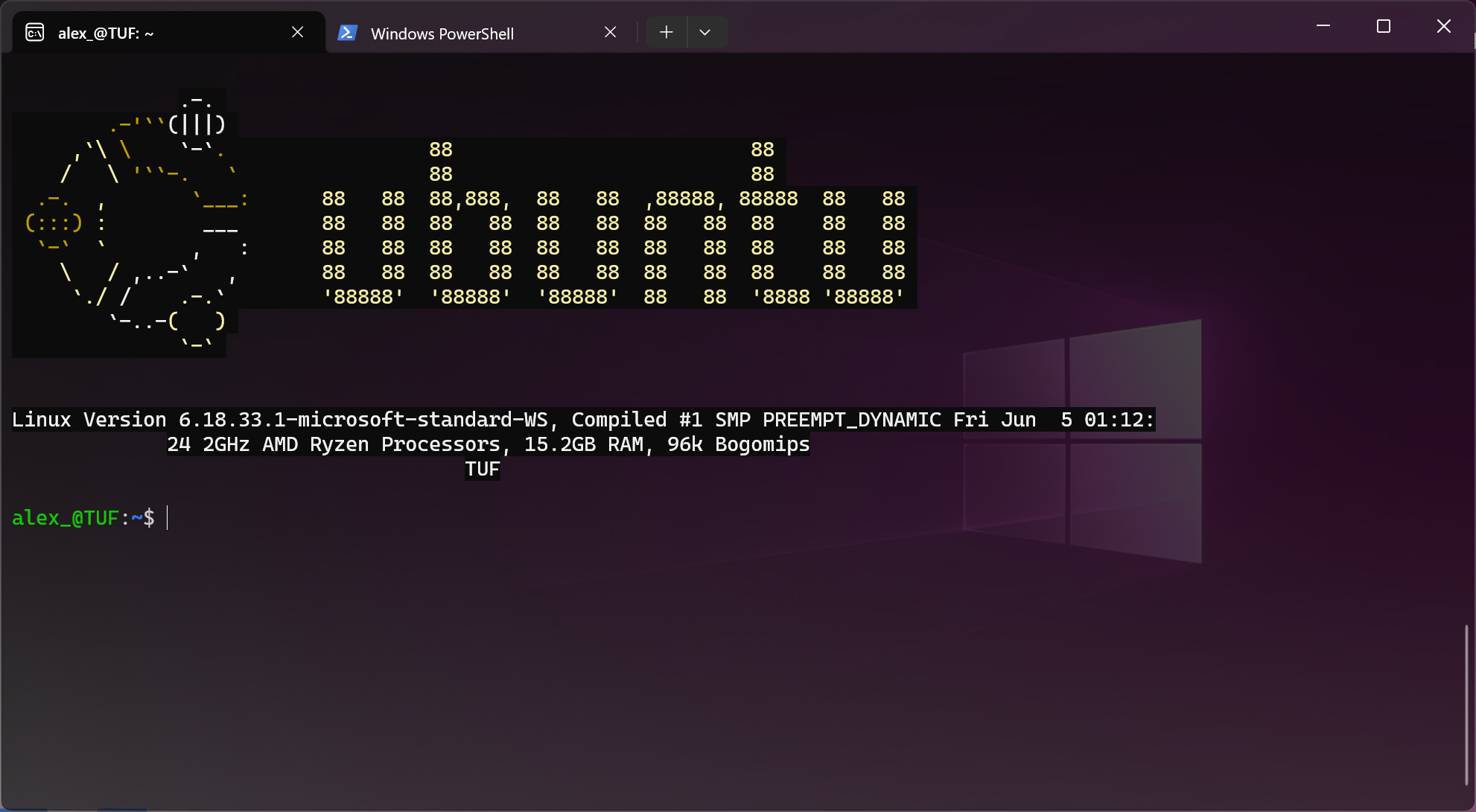Expand the new tab profile dropdown

705,32
